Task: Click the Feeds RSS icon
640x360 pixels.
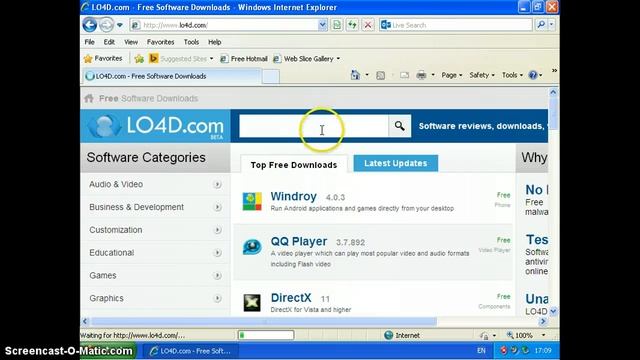Action: click(380, 76)
